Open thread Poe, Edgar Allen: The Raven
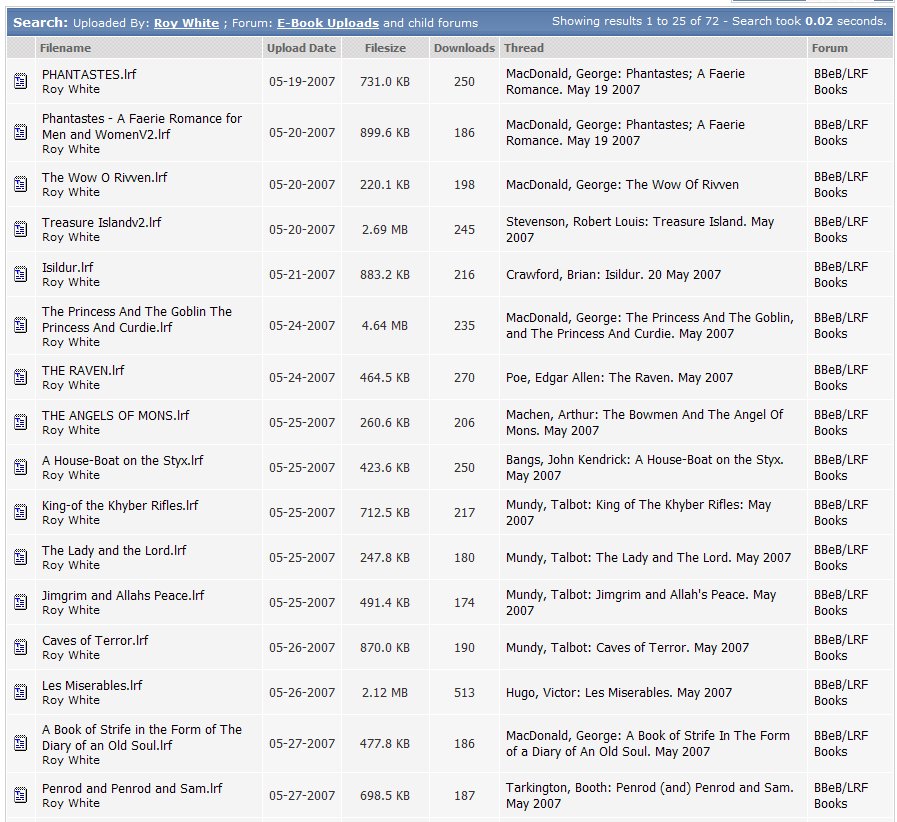The image size is (897, 822). point(620,378)
